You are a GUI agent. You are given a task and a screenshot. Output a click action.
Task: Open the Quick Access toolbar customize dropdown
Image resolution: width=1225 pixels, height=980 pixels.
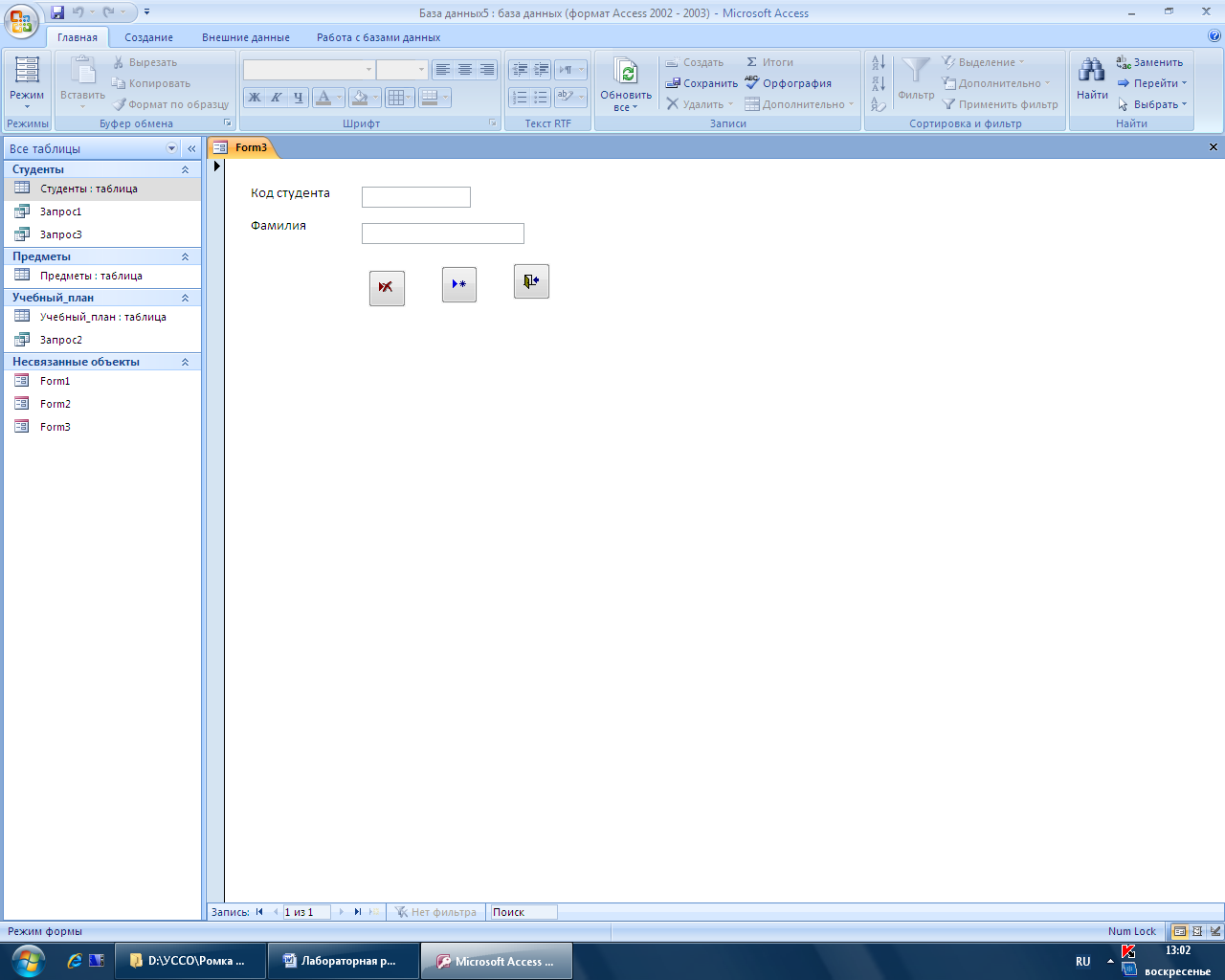tap(146, 12)
